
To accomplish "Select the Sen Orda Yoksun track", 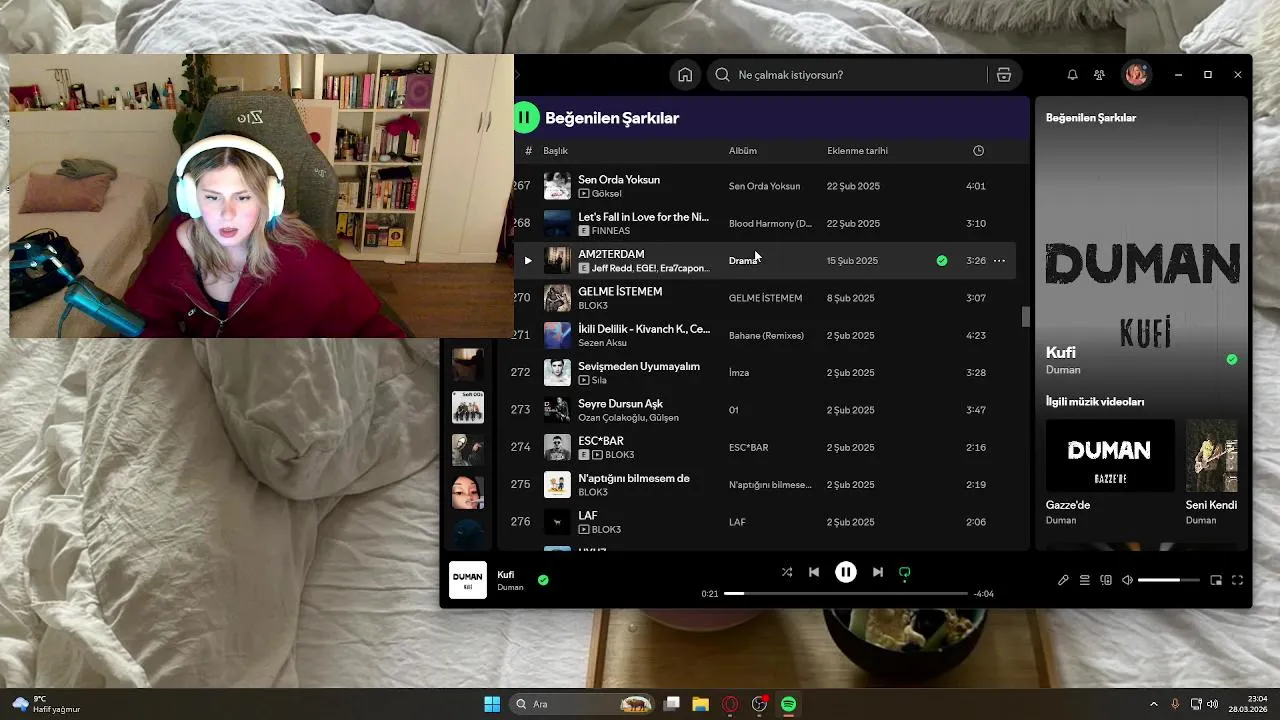I will tap(619, 180).
